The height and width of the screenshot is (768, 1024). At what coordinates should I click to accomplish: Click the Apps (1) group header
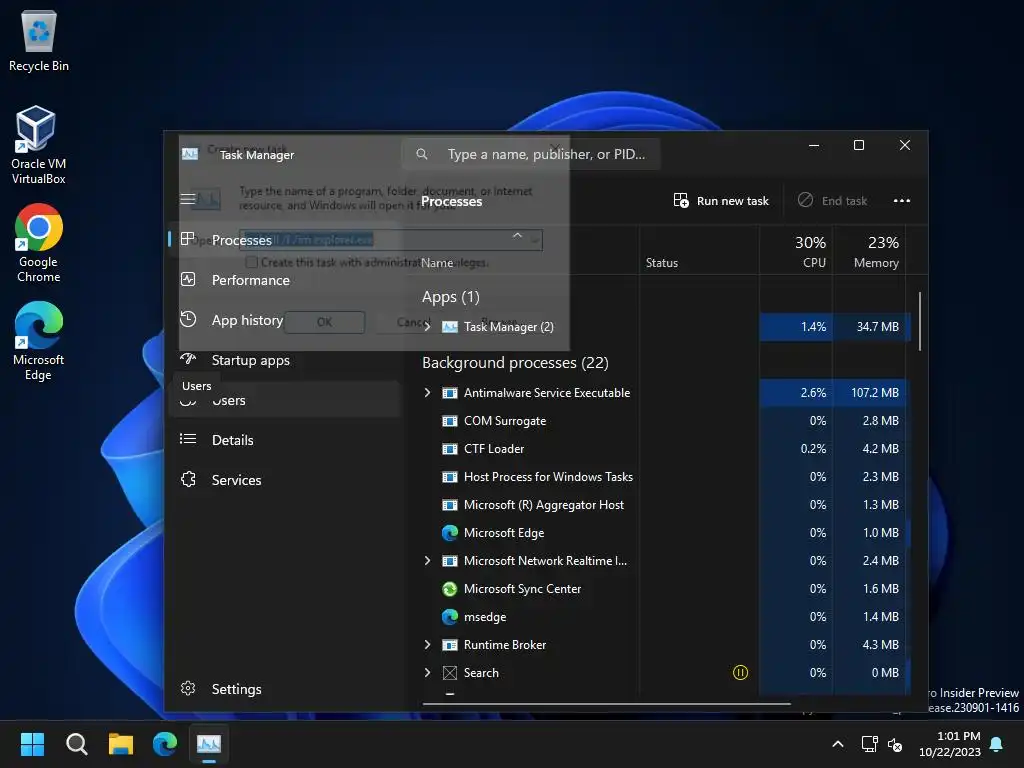point(451,297)
